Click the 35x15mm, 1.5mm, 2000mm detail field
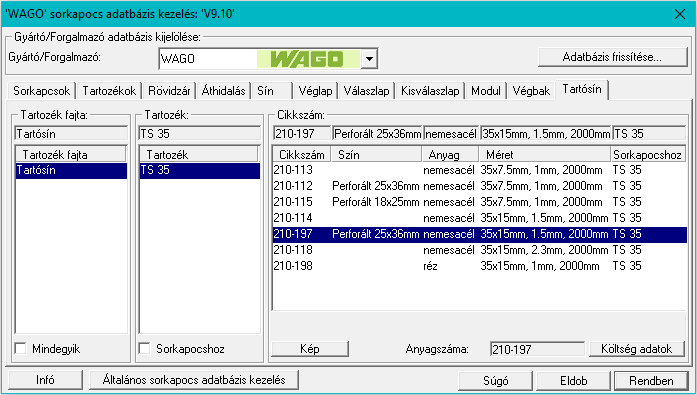The image size is (697, 395). tap(546, 133)
